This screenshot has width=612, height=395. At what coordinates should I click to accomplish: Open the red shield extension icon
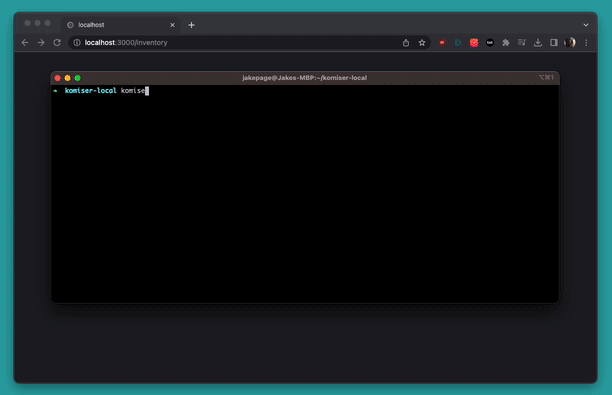coord(442,43)
